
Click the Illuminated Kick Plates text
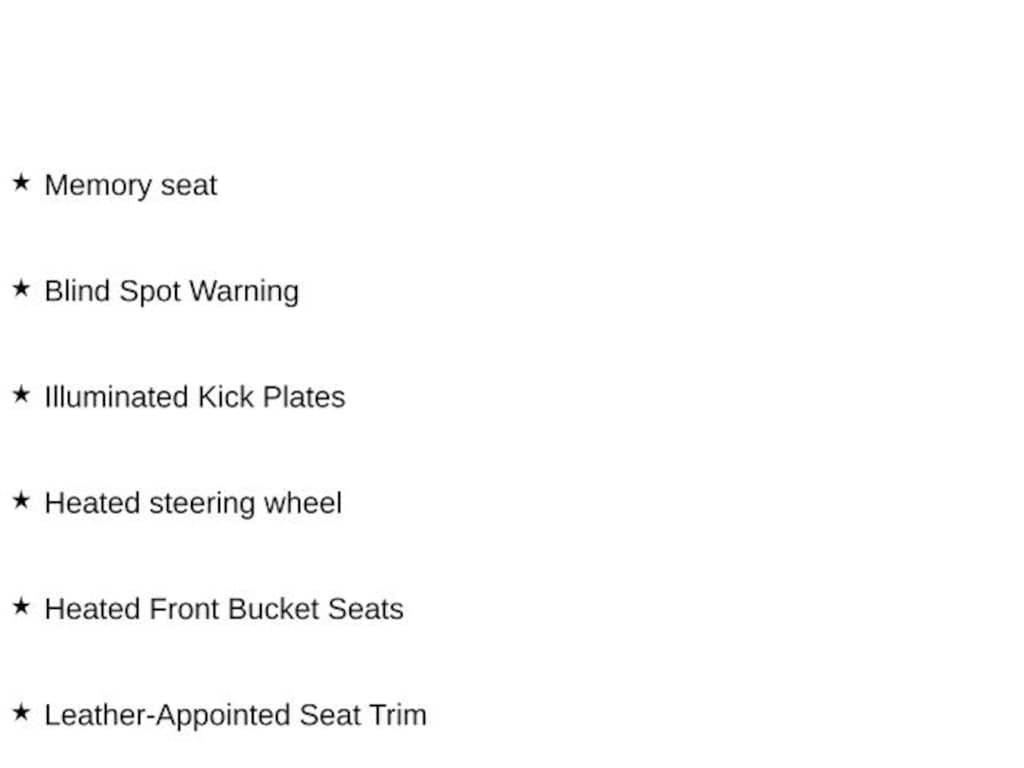click(x=194, y=397)
